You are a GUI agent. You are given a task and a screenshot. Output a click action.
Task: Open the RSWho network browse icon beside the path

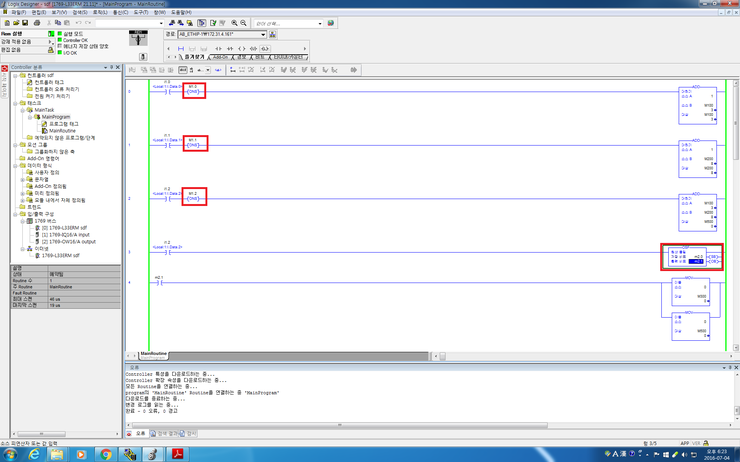[x=272, y=34]
